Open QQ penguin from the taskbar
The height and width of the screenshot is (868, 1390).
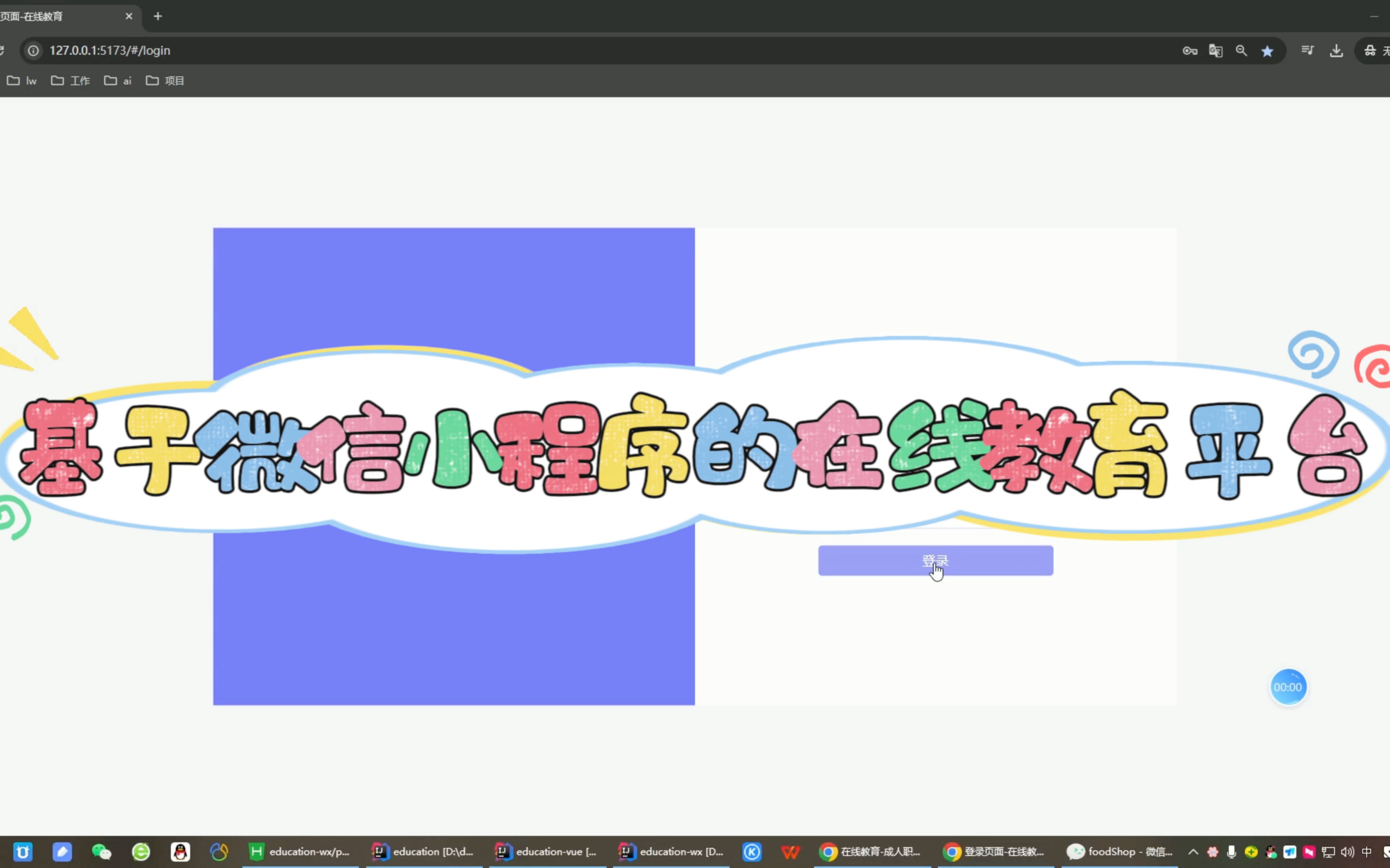point(180,852)
